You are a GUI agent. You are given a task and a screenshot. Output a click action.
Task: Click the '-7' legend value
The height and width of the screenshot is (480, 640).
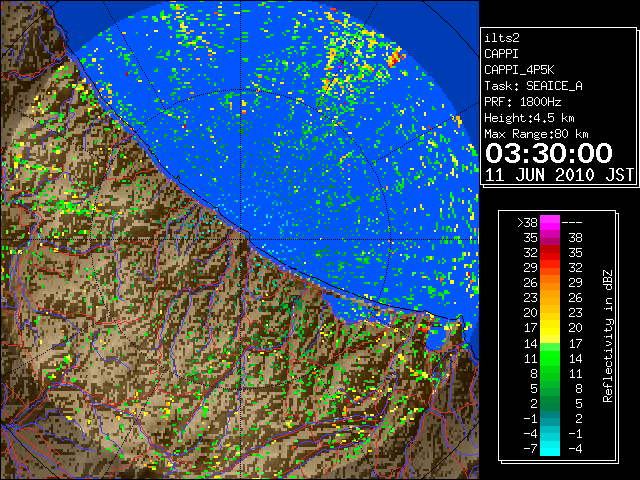click(530, 449)
